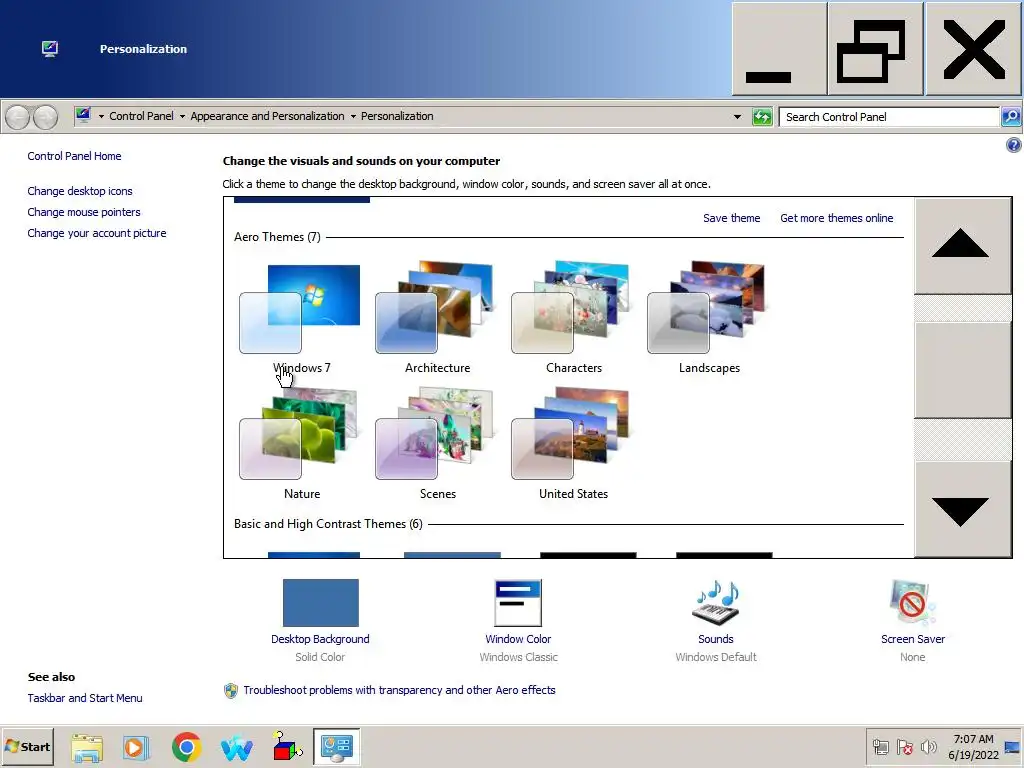Click the Back navigation button
Image resolution: width=1024 pixels, height=768 pixels.
coord(18,117)
